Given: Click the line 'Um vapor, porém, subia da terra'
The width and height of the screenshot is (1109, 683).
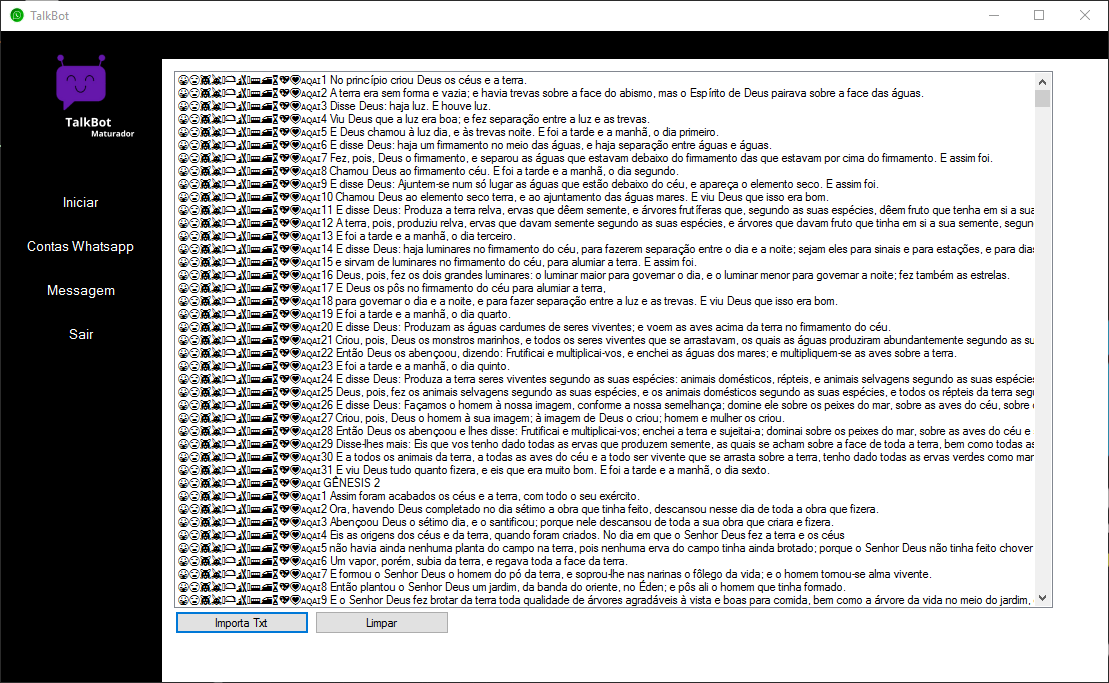Looking at the screenshot, I should tap(402, 561).
